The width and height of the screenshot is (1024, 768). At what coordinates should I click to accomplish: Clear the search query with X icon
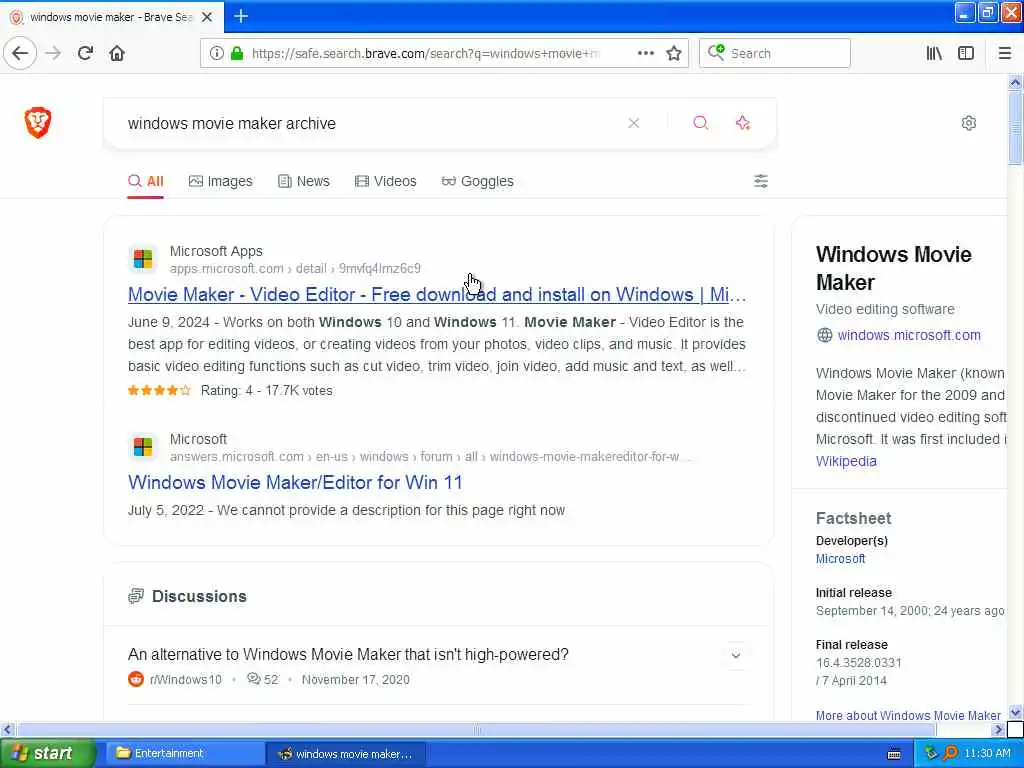click(633, 123)
